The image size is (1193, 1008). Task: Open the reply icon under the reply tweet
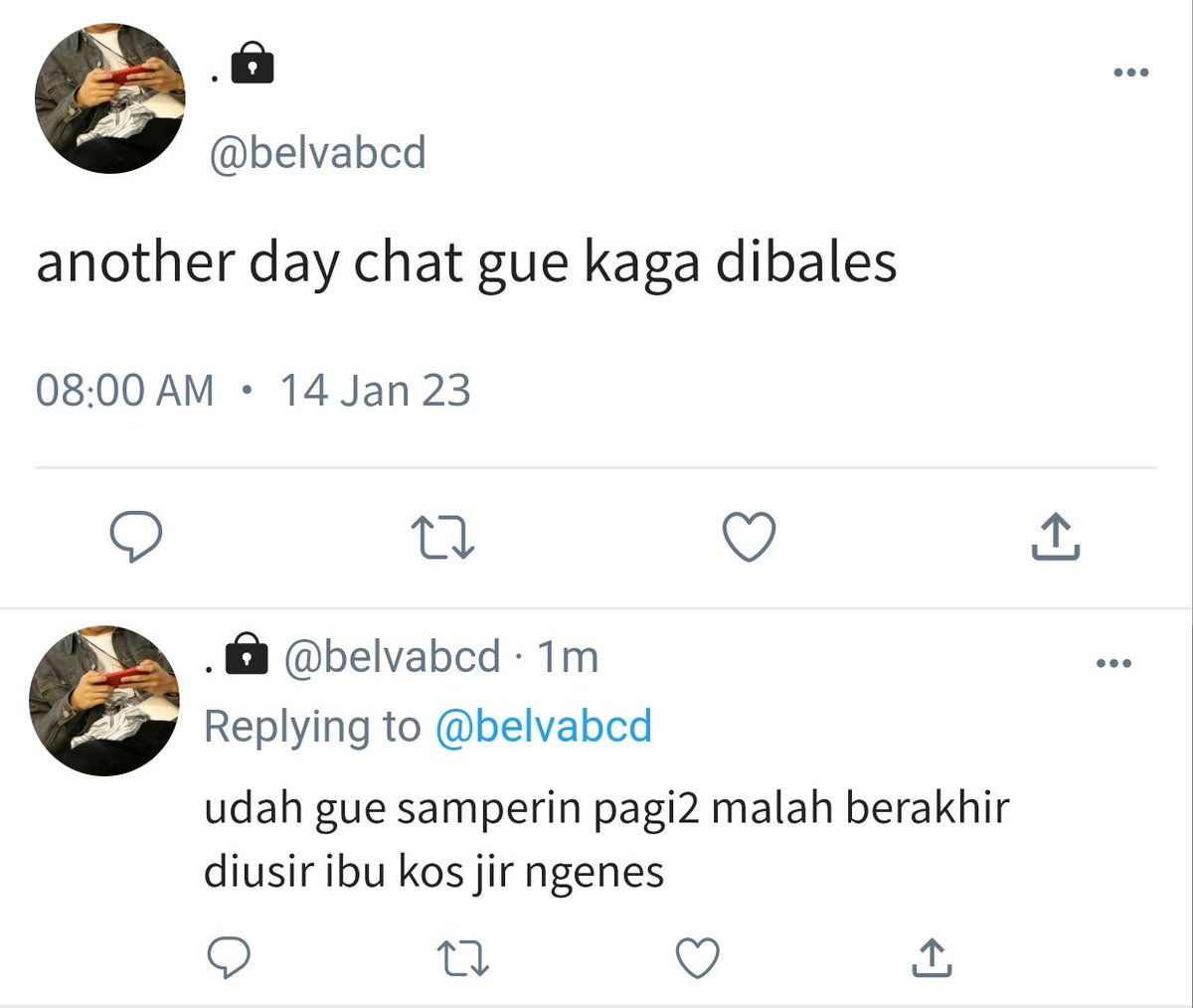[228, 956]
